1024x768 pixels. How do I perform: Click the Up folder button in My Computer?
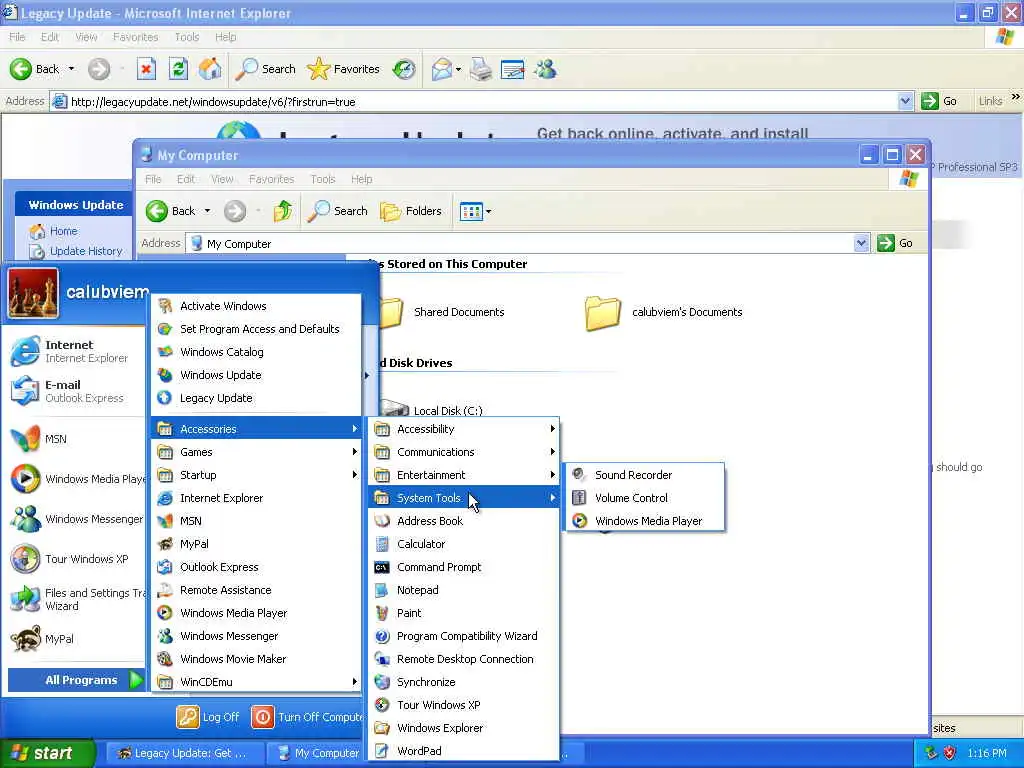282,211
